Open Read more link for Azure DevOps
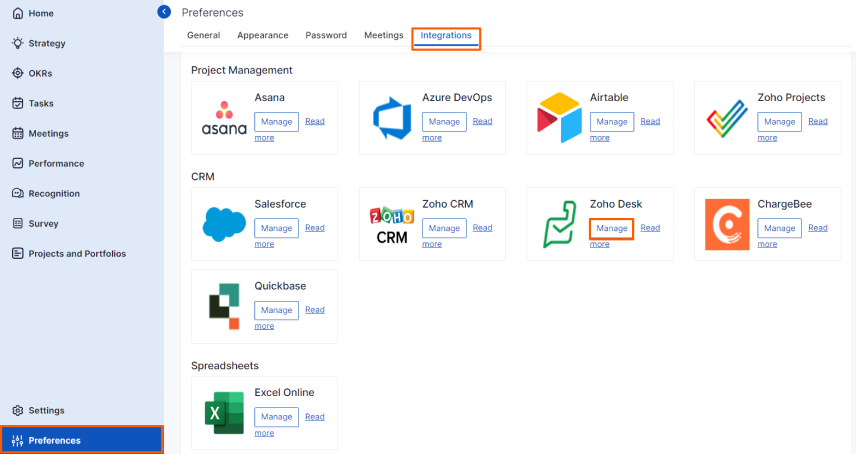 tap(482, 121)
